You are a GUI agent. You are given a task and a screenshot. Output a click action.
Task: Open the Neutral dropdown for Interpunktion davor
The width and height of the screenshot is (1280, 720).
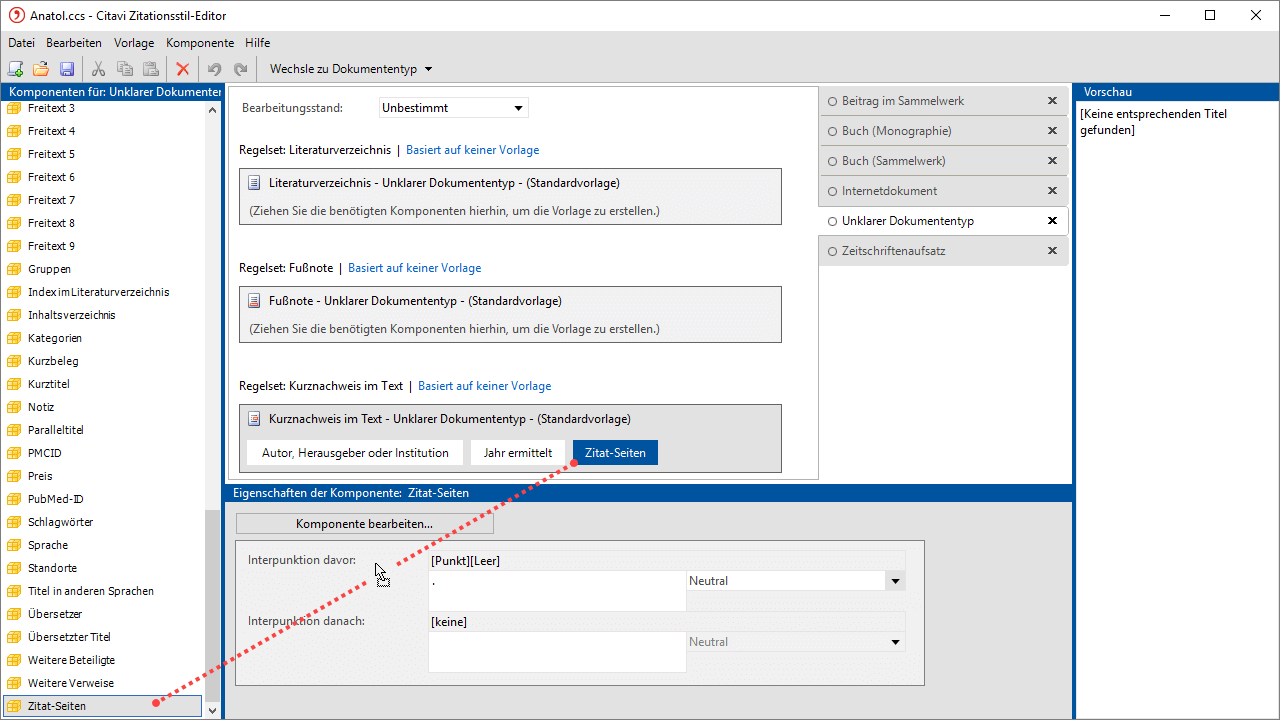click(895, 581)
